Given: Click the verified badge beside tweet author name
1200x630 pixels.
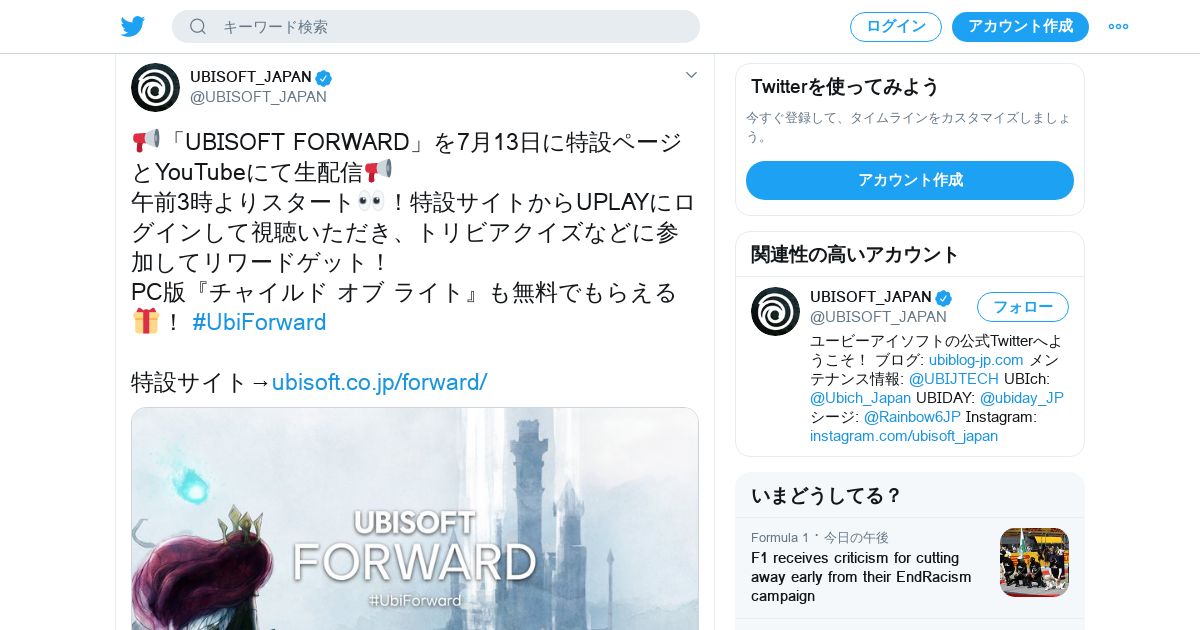Looking at the screenshot, I should coord(324,78).
